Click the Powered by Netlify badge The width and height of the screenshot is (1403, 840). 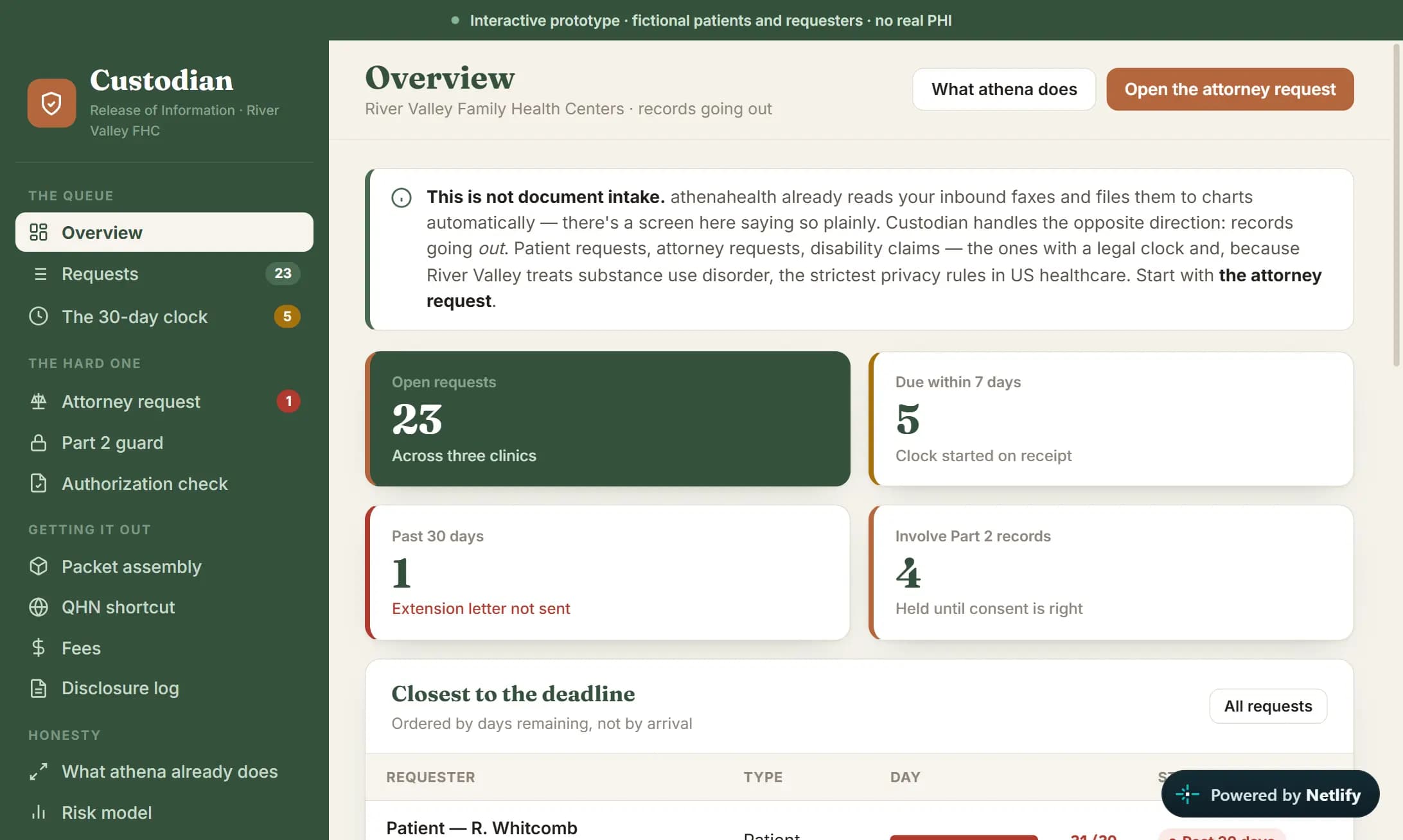click(x=1270, y=794)
